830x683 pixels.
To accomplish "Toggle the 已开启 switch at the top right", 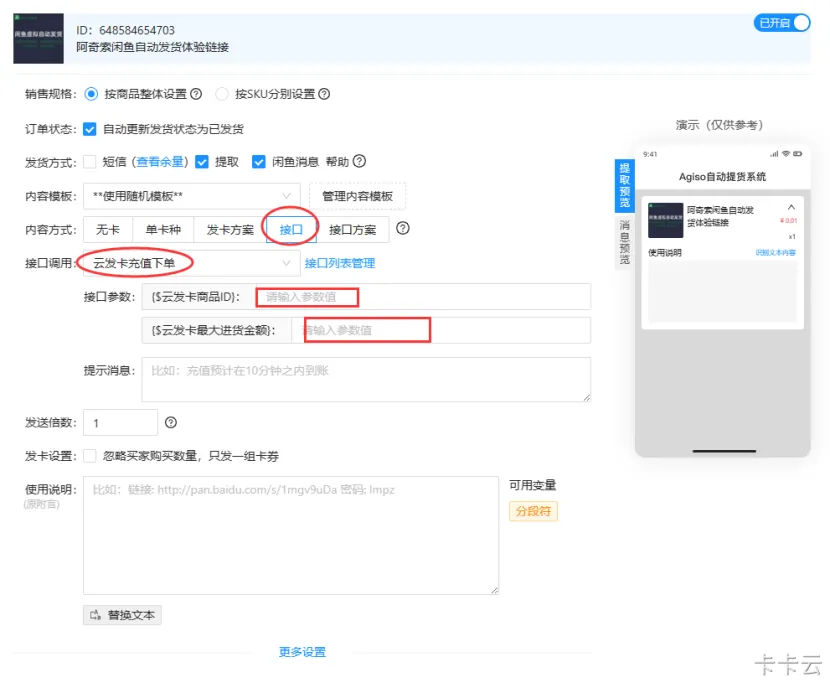I will (x=785, y=21).
